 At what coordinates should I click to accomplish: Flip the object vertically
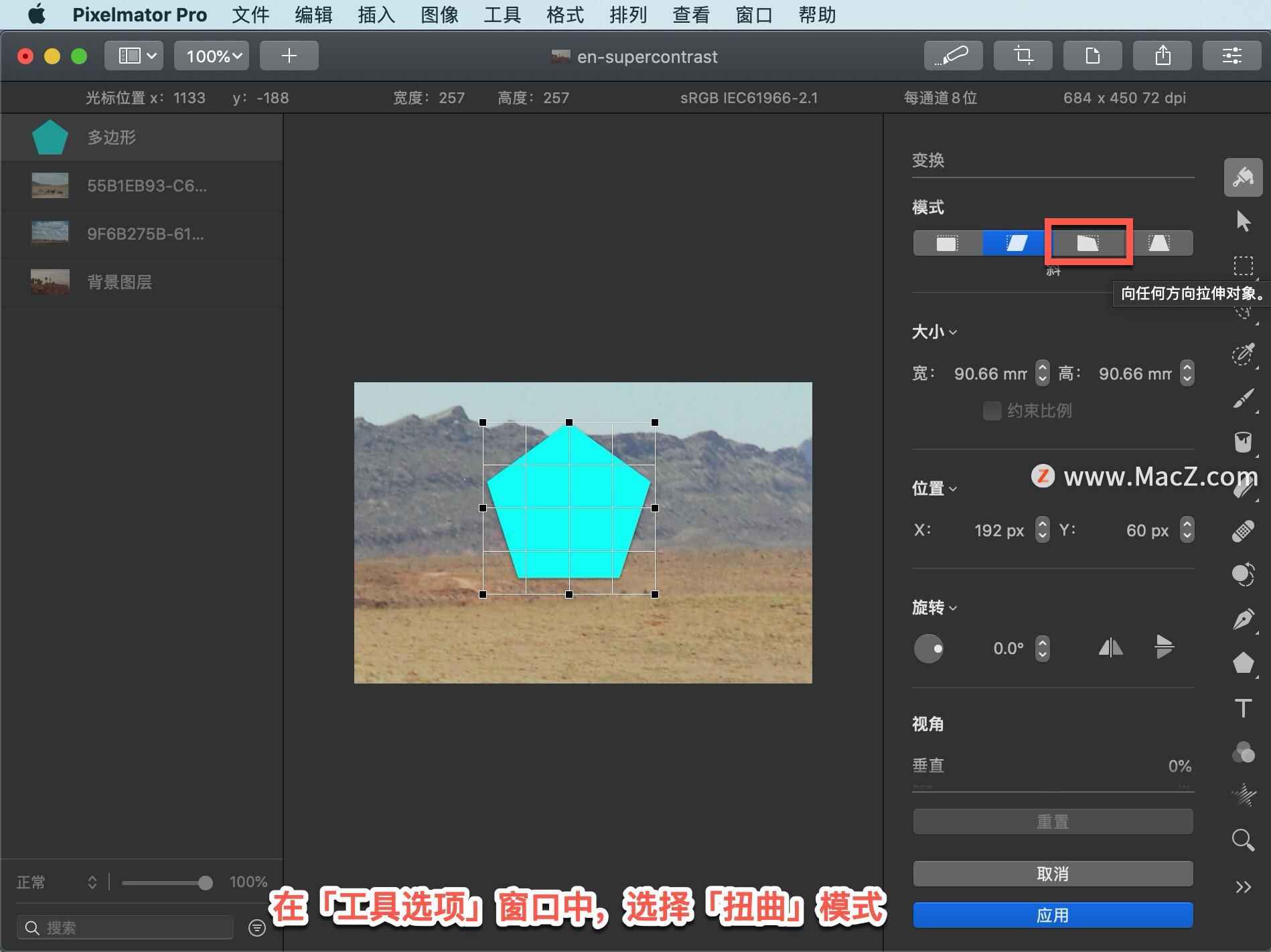[x=1164, y=647]
